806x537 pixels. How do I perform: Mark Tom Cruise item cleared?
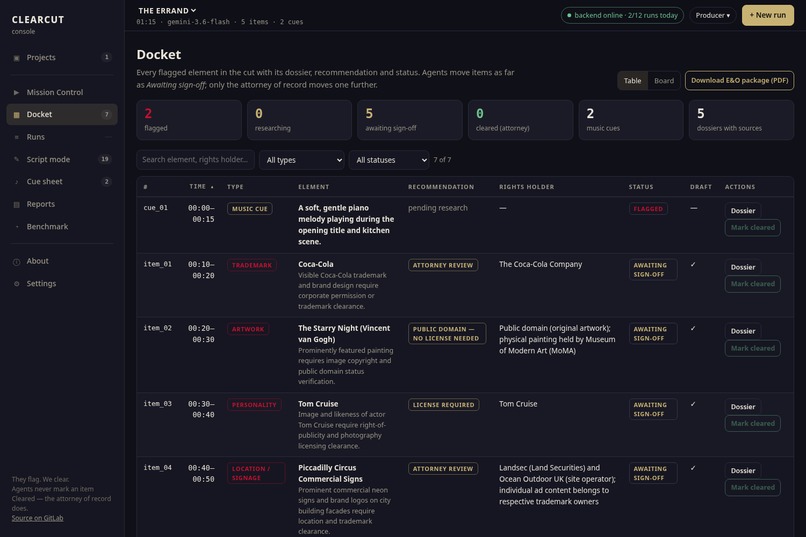point(753,423)
